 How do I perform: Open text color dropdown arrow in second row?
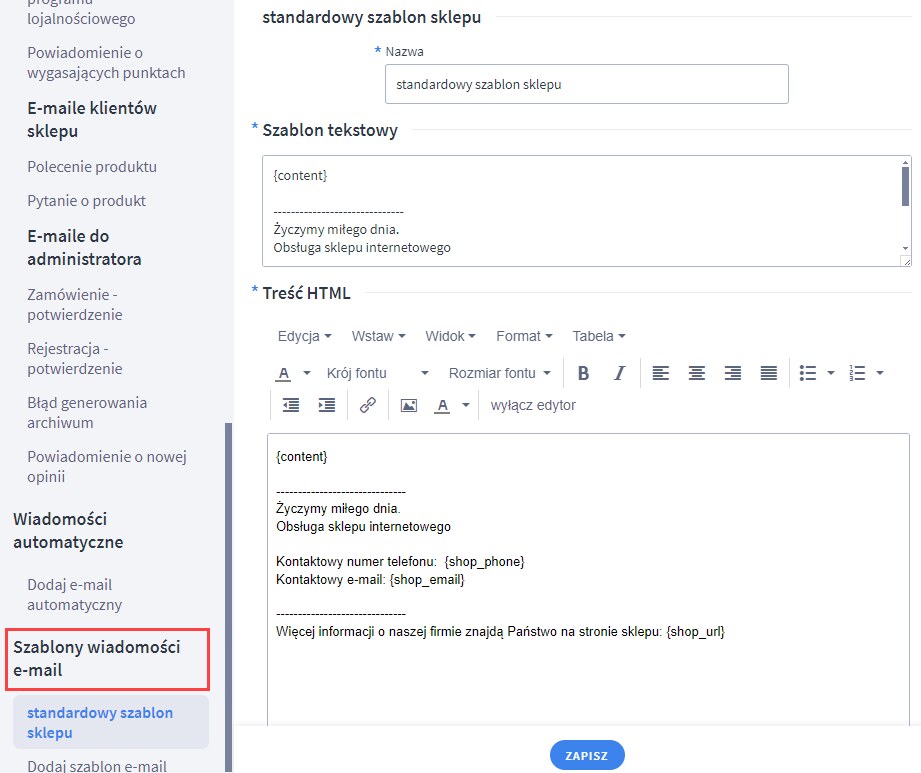pyautogui.click(x=307, y=373)
